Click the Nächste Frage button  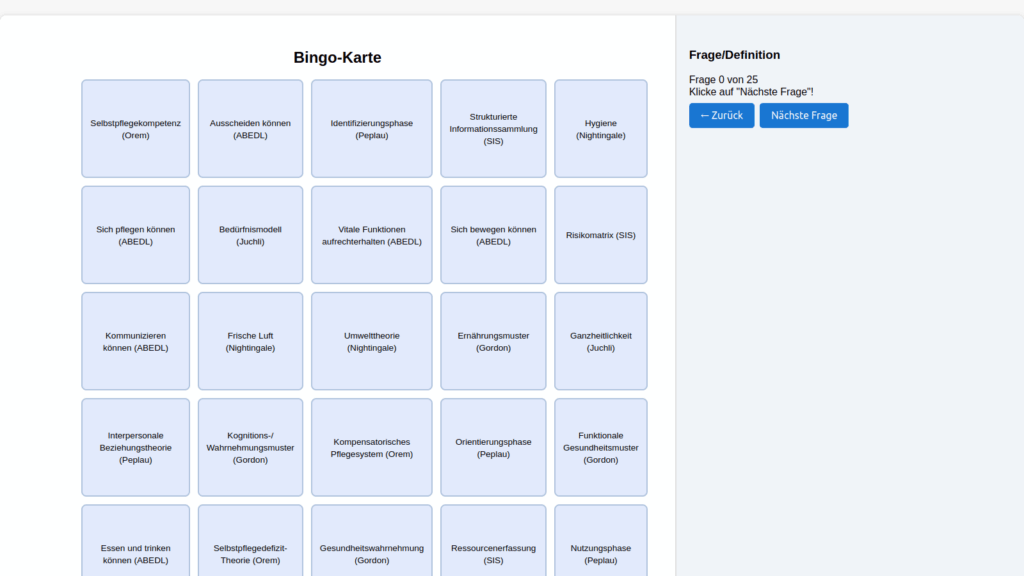[803, 115]
